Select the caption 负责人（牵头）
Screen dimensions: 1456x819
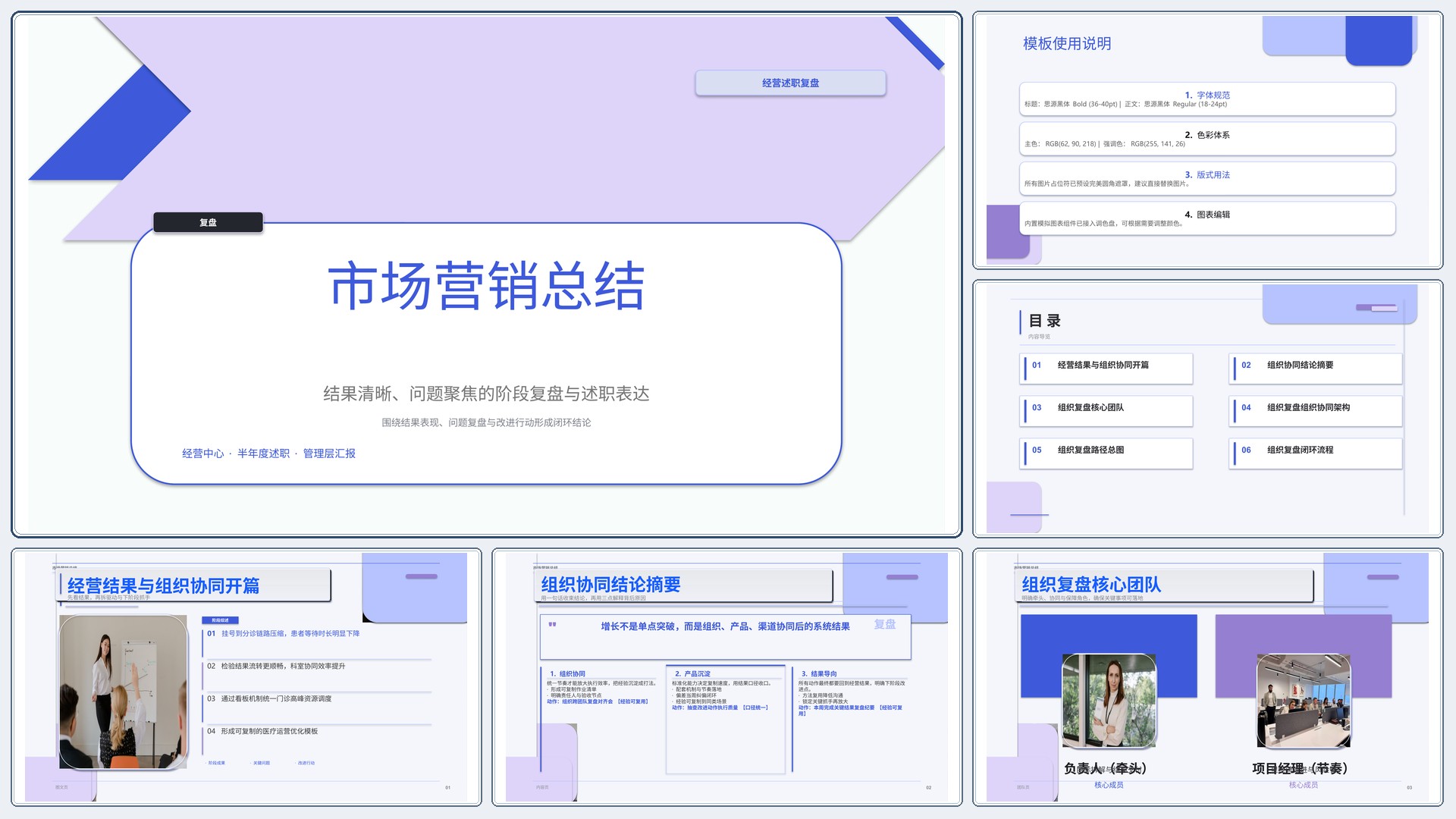click(x=1105, y=768)
